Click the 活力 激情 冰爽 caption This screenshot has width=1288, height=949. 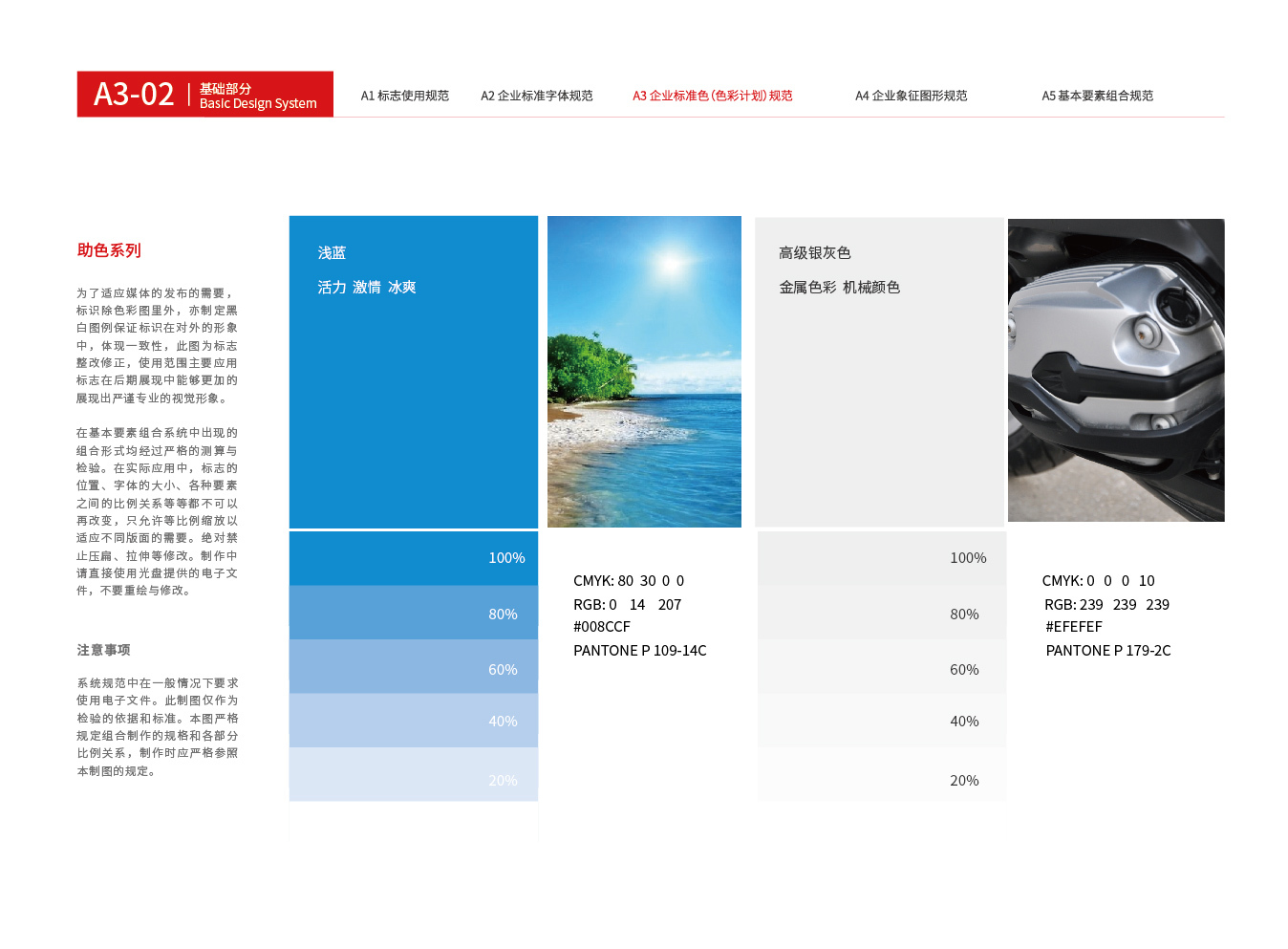point(367,288)
